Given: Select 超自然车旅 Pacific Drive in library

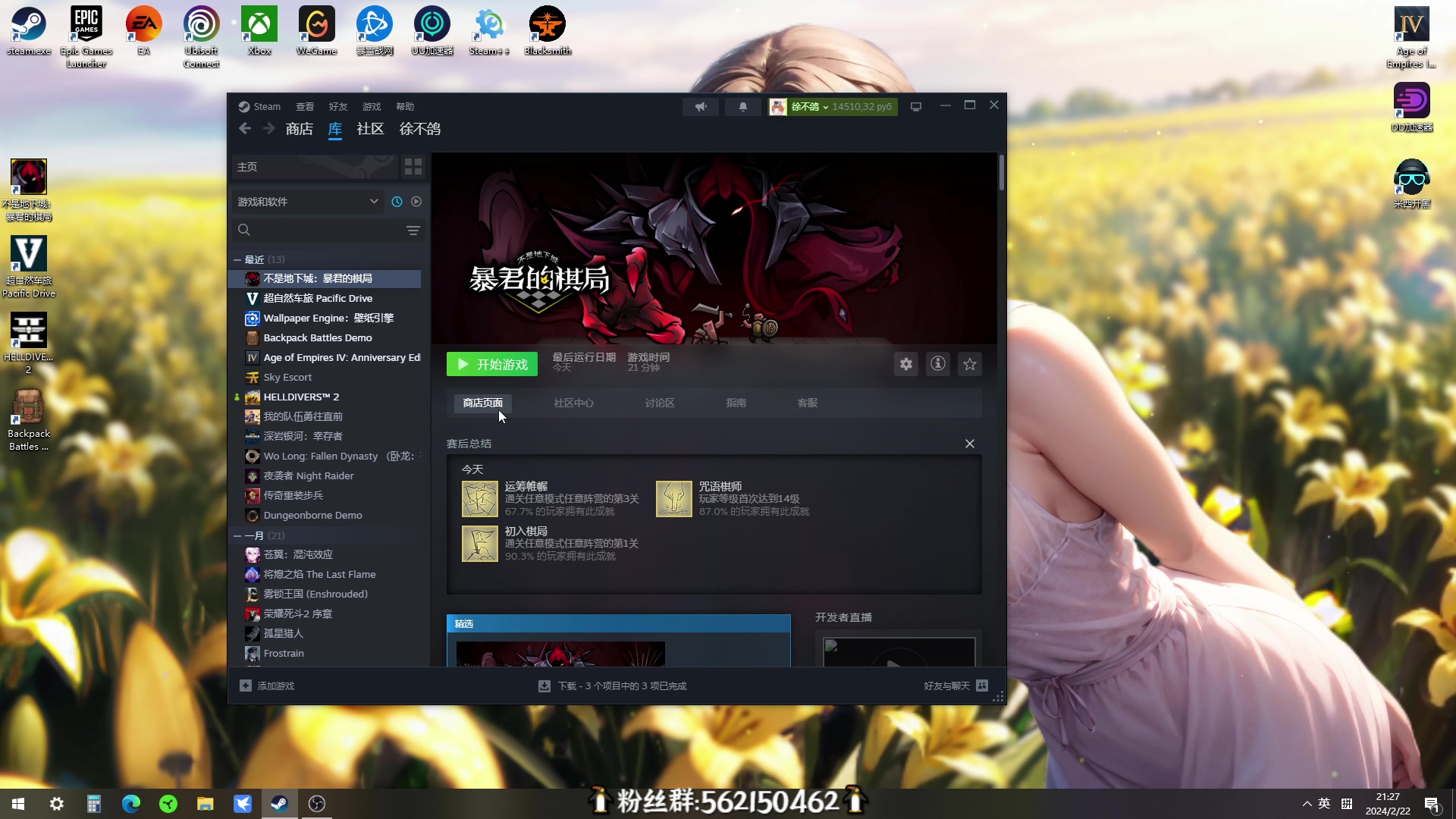Looking at the screenshot, I should tap(326, 299).
